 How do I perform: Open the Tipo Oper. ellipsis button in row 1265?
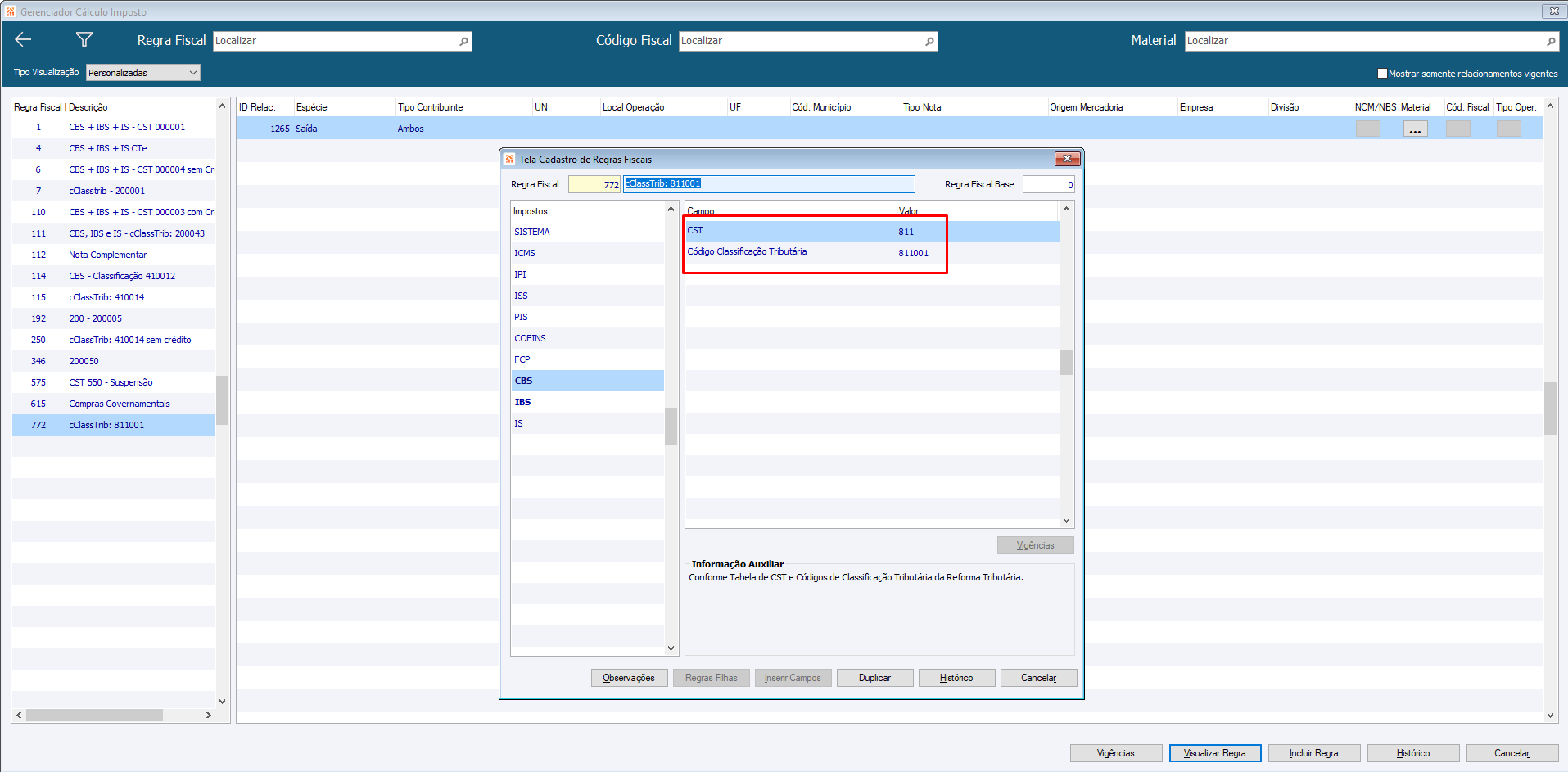pyautogui.click(x=1508, y=129)
